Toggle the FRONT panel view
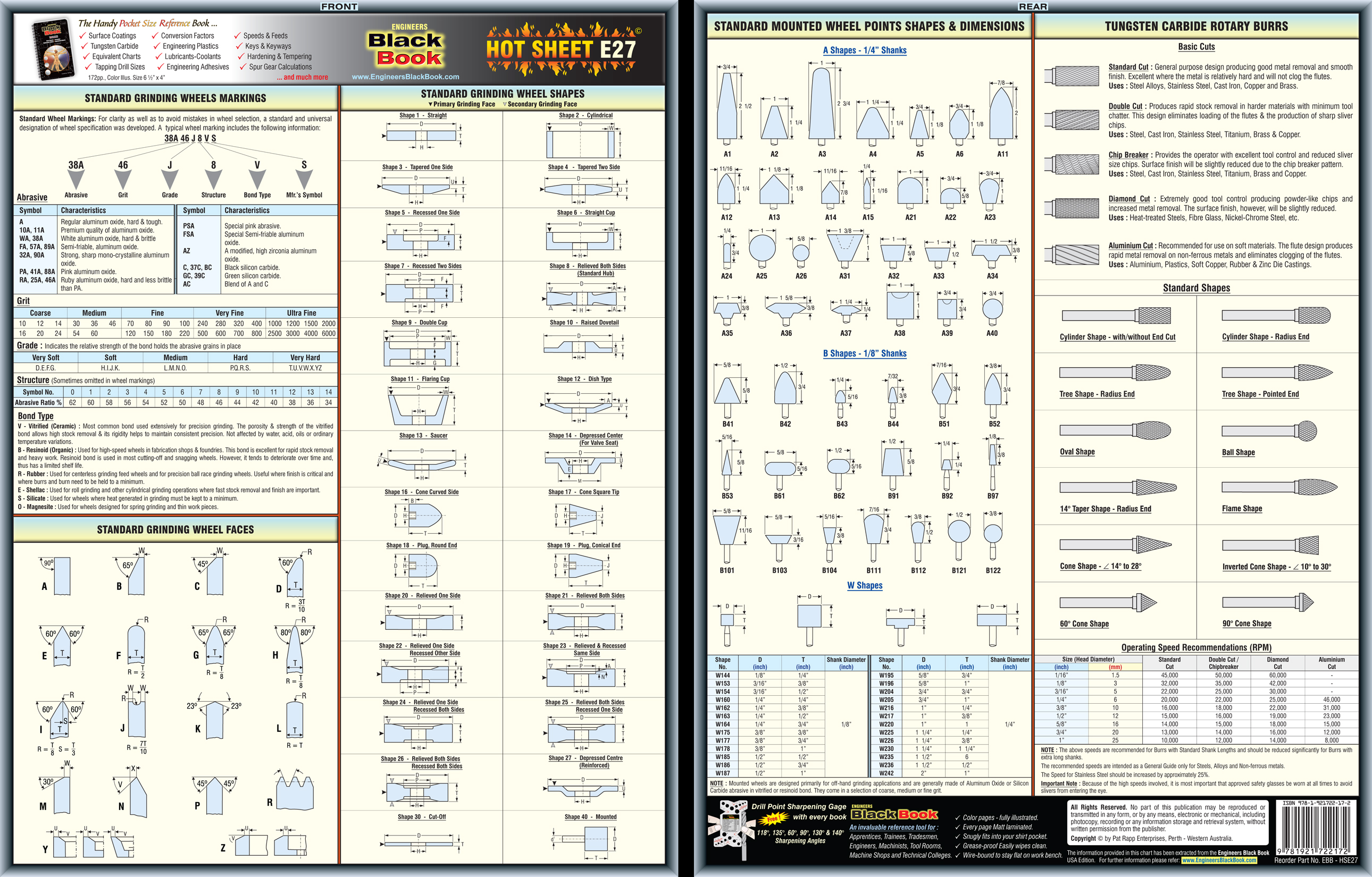 (x=344, y=8)
